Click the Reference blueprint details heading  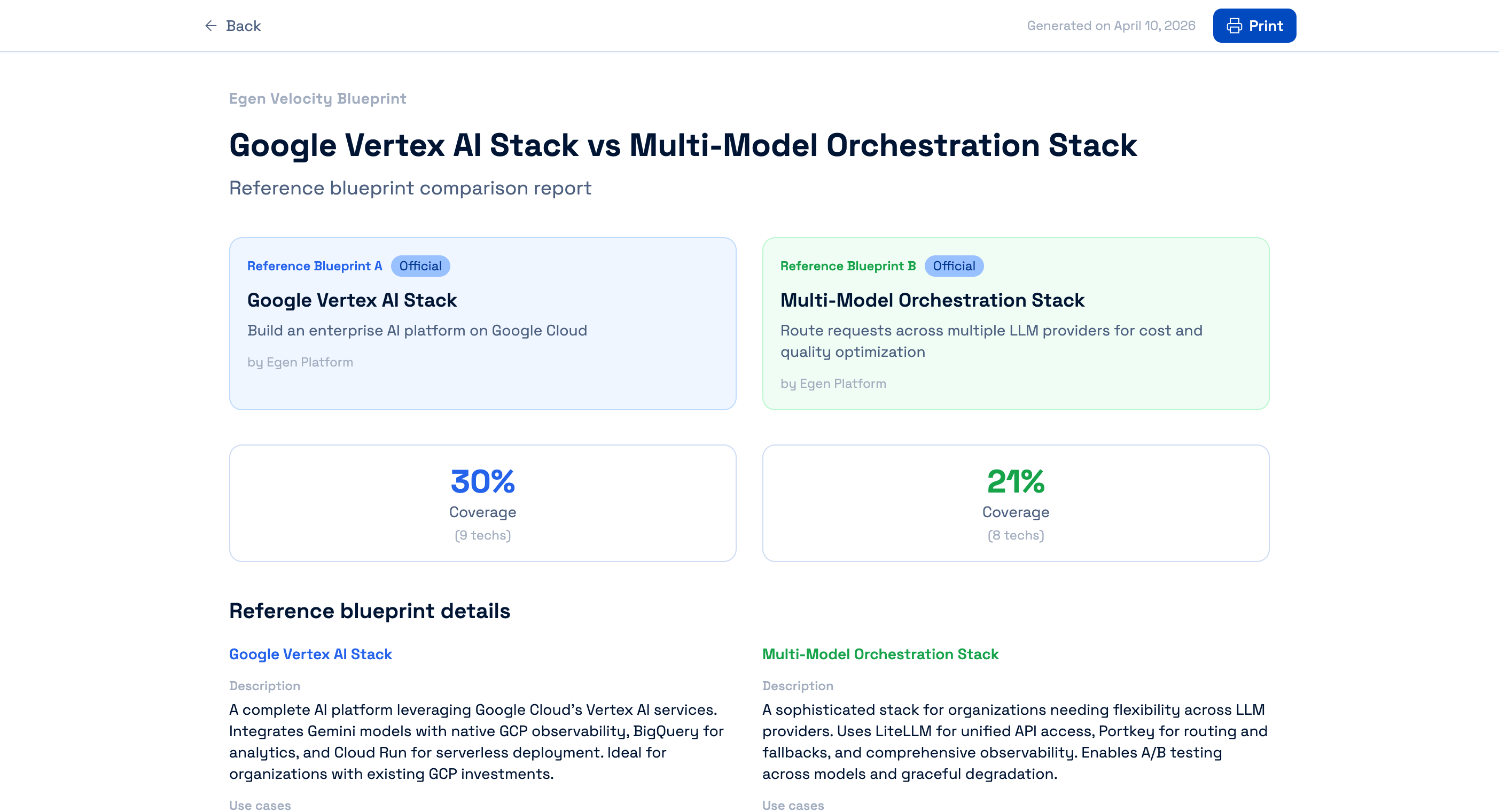(x=370, y=611)
